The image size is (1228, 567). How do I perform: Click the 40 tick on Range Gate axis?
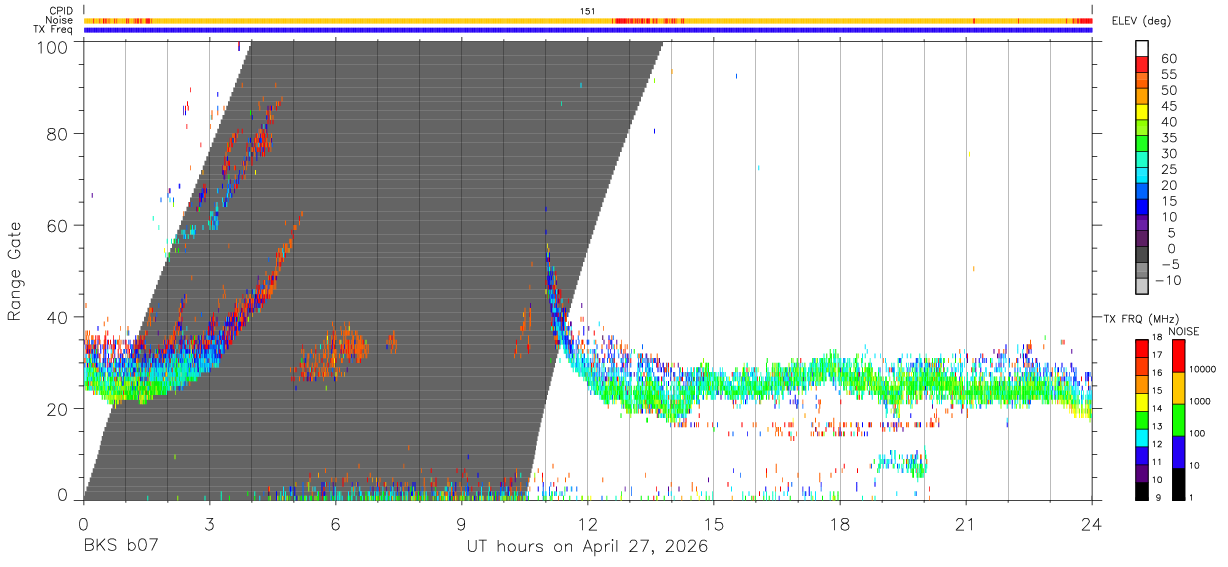[57, 317]
